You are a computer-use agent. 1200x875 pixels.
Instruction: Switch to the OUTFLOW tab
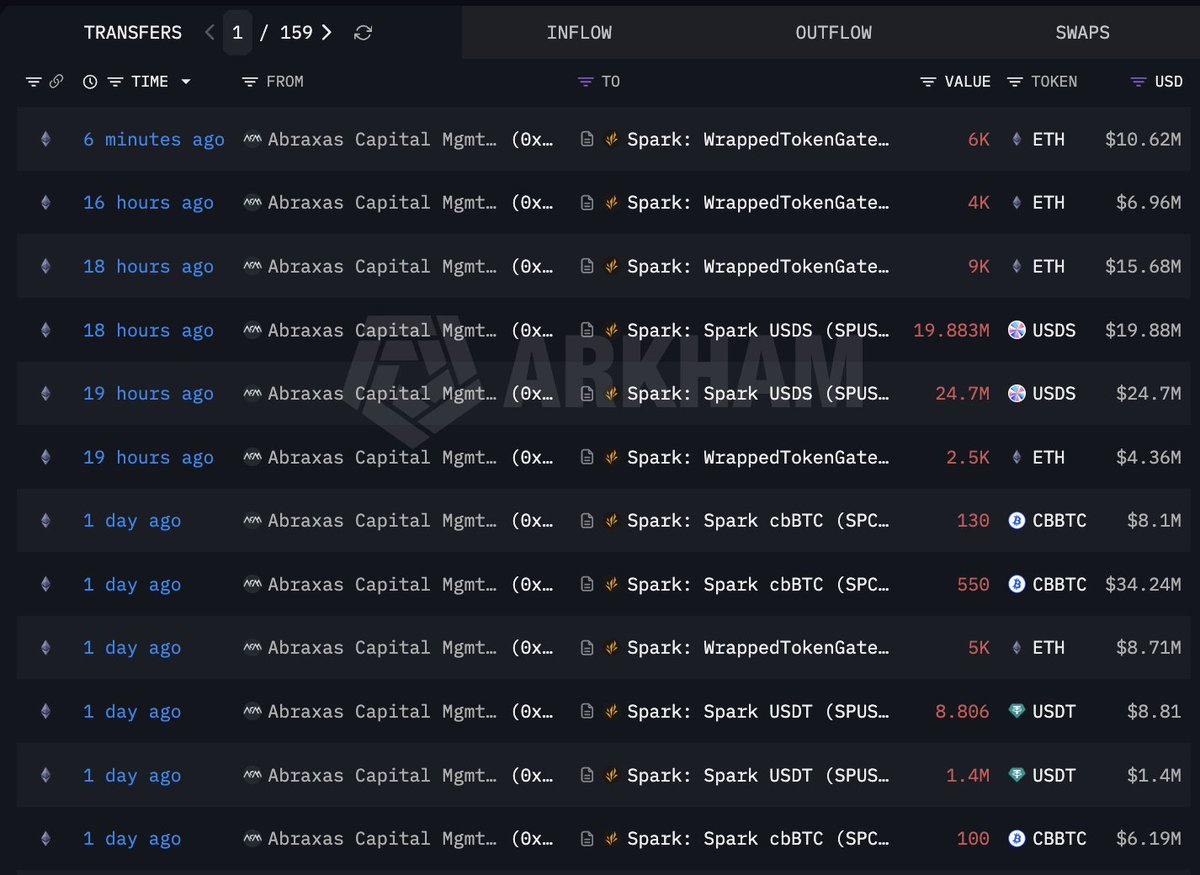(x=834, y=32)
